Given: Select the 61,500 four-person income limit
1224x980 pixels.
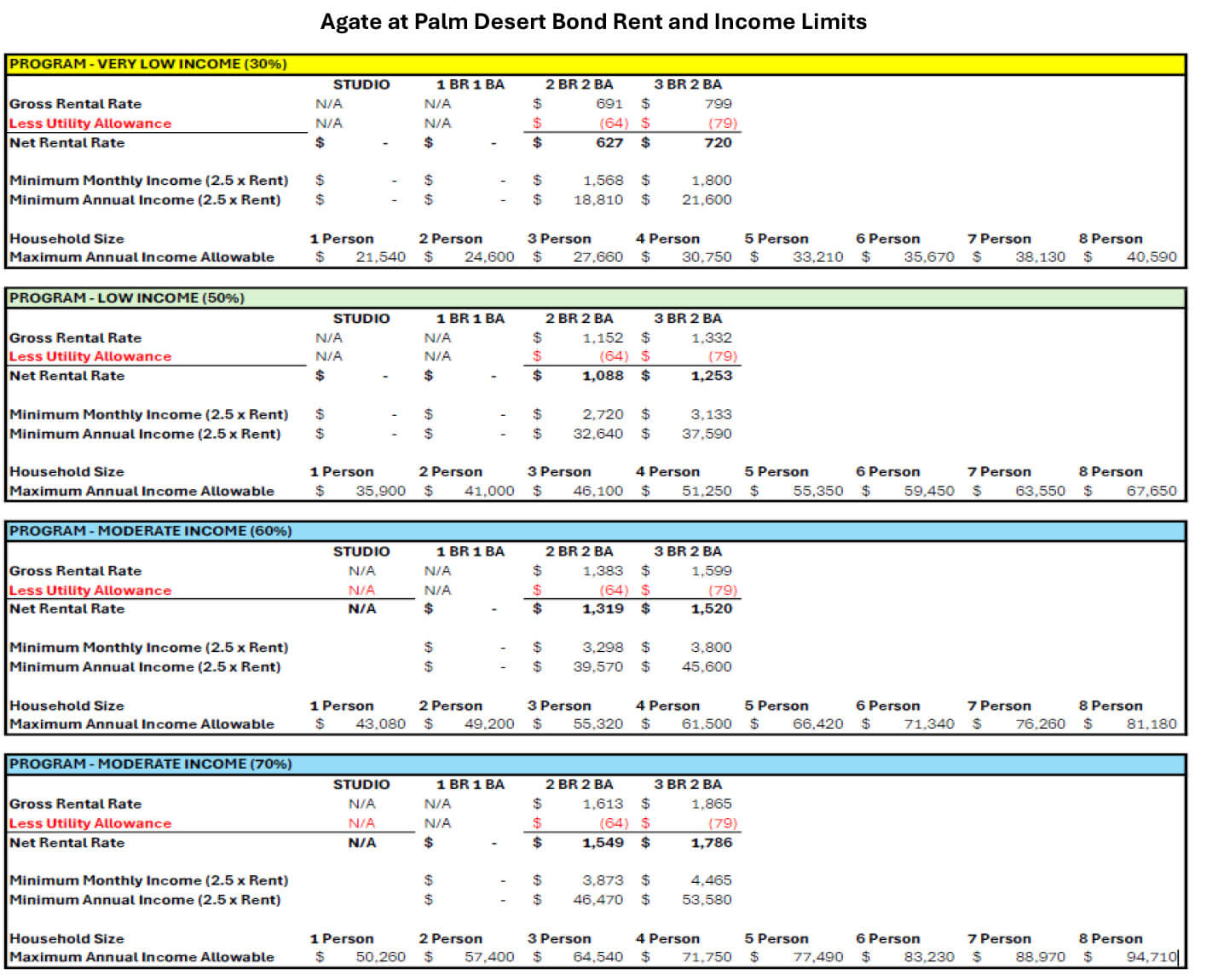Looking at the screenshot, I should point(707,724).
